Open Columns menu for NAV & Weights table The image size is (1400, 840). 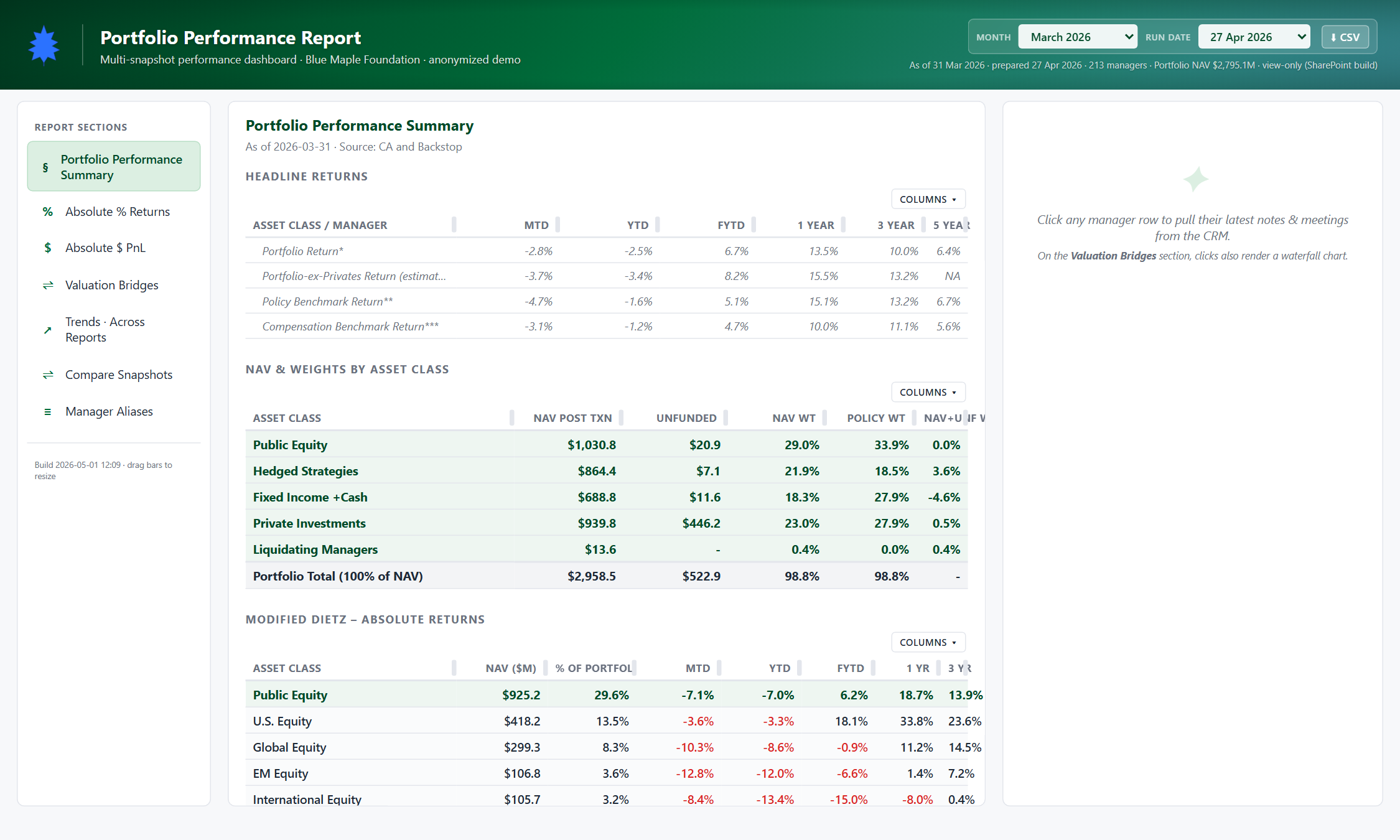pyautogui.click(x=928, y=392)
